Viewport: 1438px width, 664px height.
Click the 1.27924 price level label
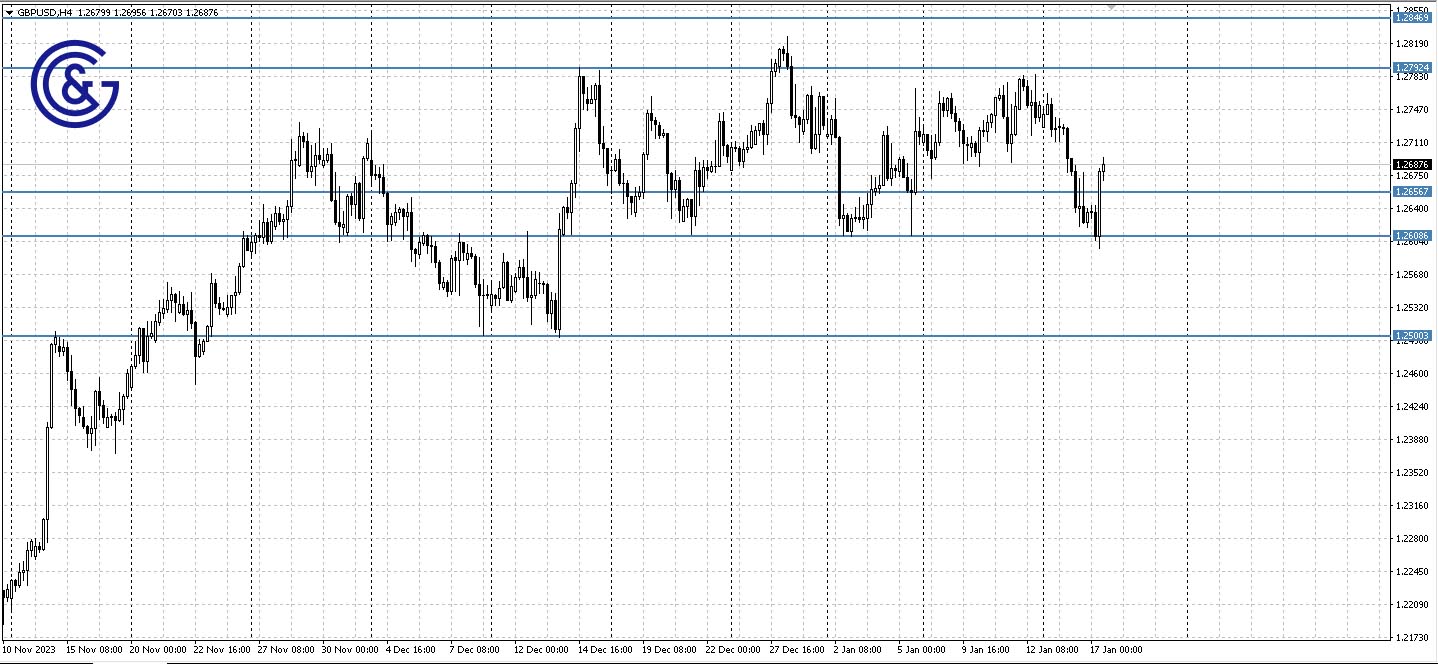tap(1412, 67)
